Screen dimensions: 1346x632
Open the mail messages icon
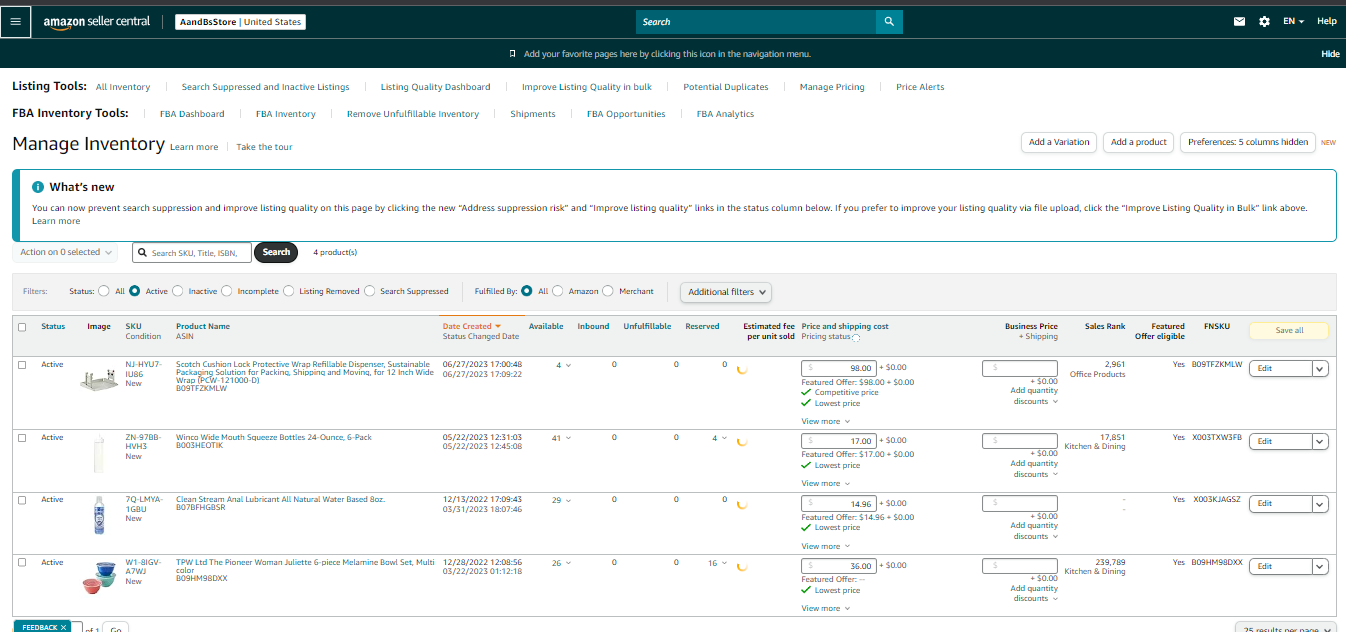click(1240, 22)
